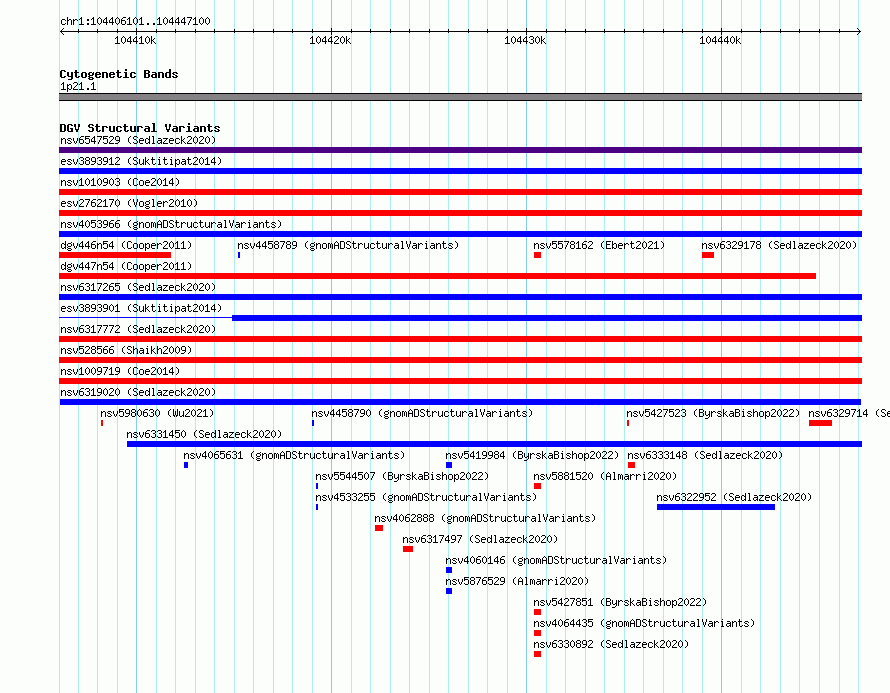Click nsv528566 (Shaikh2009) variant label
Screen dimensions: 890x693
point(126,350)
